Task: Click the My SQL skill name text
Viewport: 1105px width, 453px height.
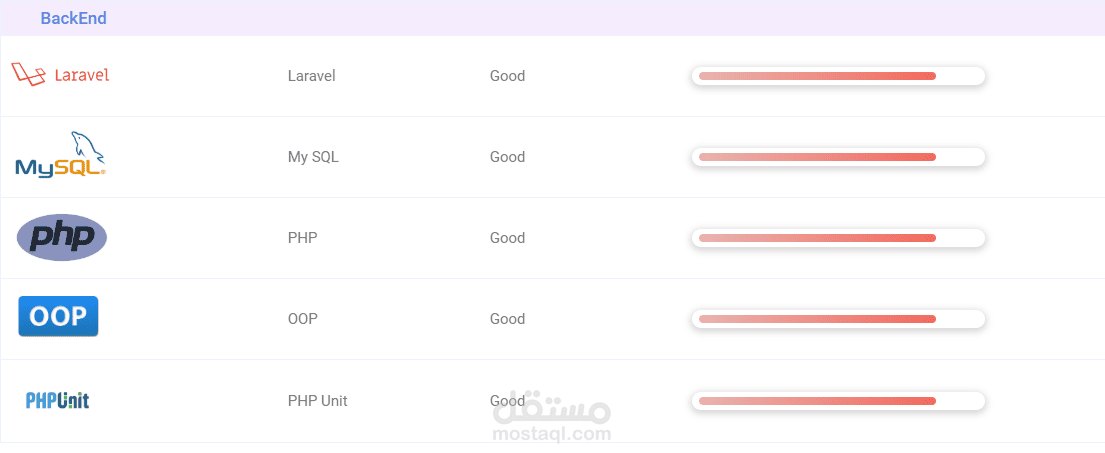Action: click(x=311, y=157)
